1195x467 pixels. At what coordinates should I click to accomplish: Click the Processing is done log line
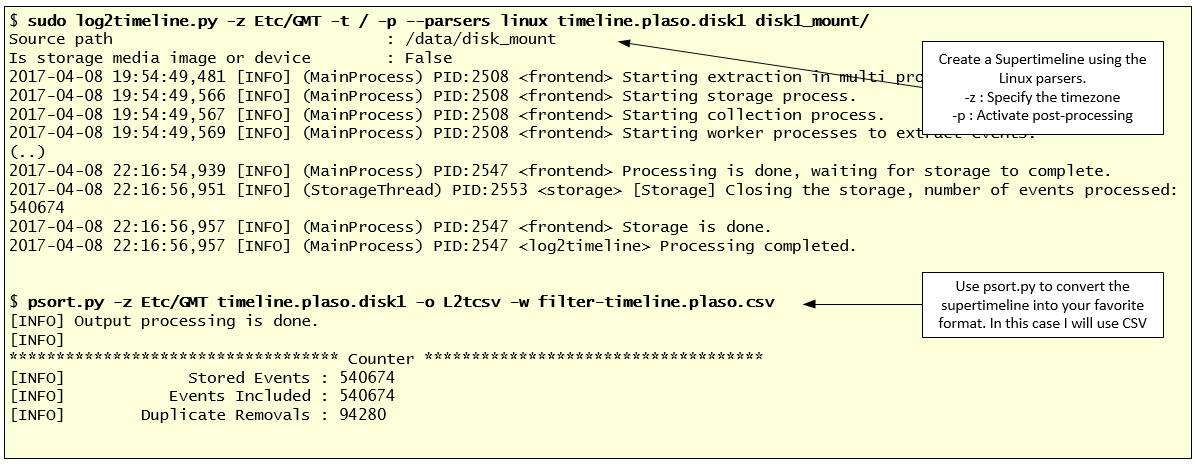(559, 171)
